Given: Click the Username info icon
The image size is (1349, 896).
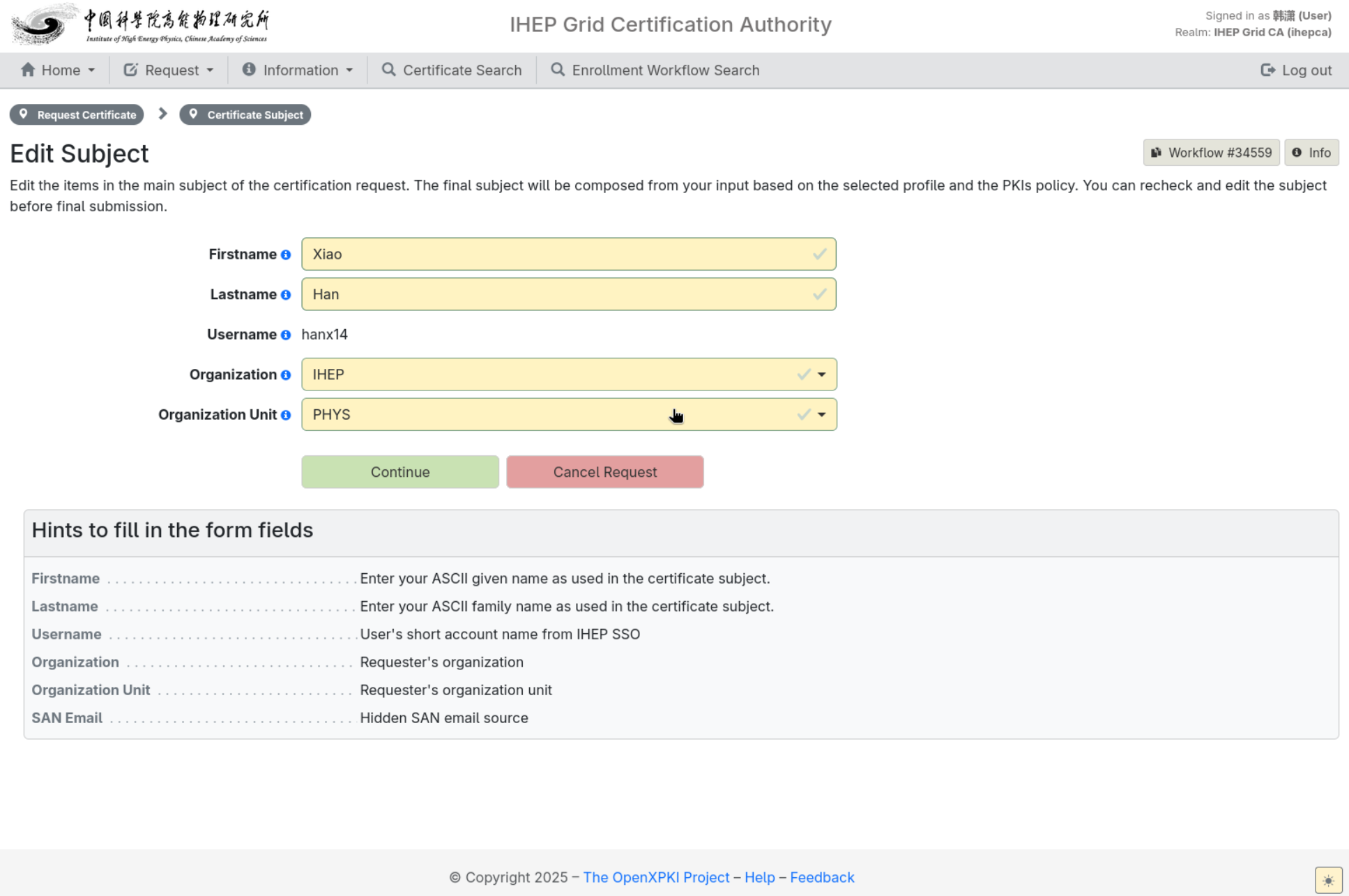Looking at the screenshot, I should pyautogui.click(x=286, y=335).
